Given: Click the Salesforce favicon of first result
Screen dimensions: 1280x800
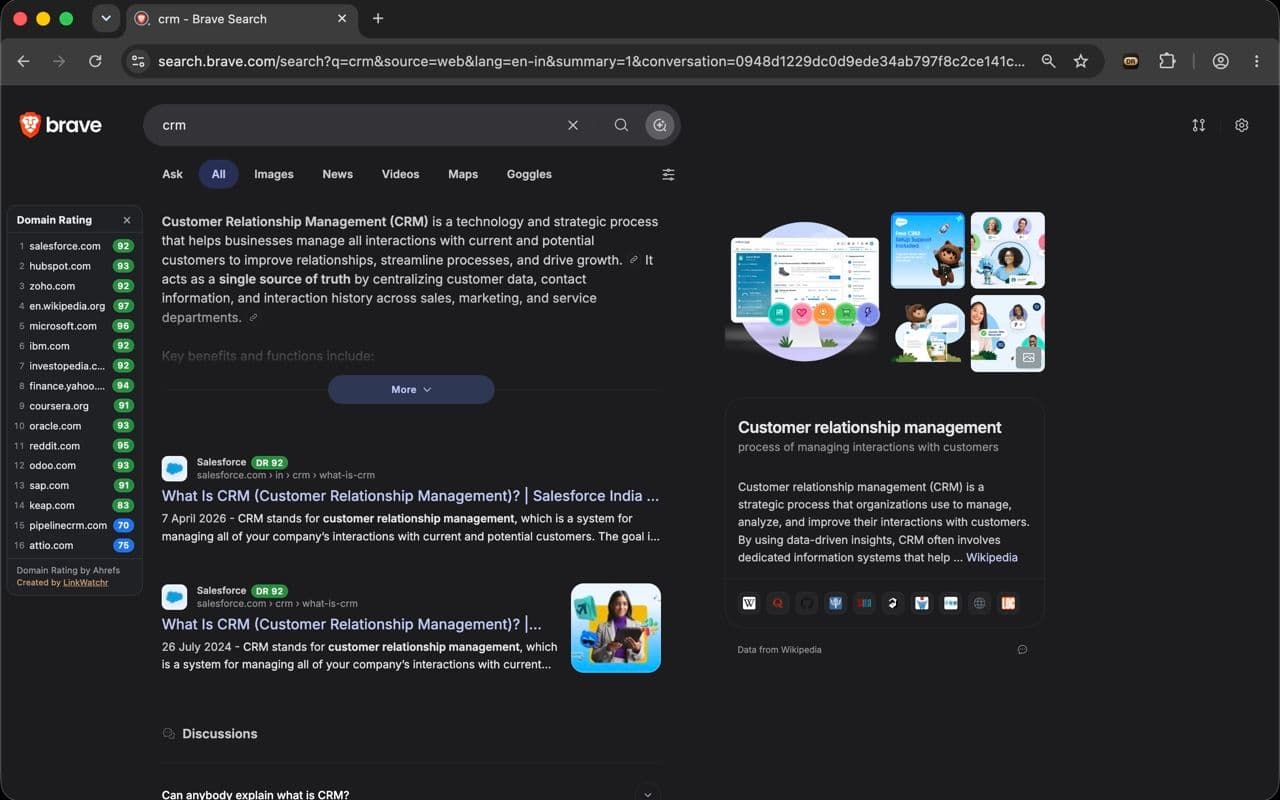Looking at the screenshot, I should click(x=174, y=469).
